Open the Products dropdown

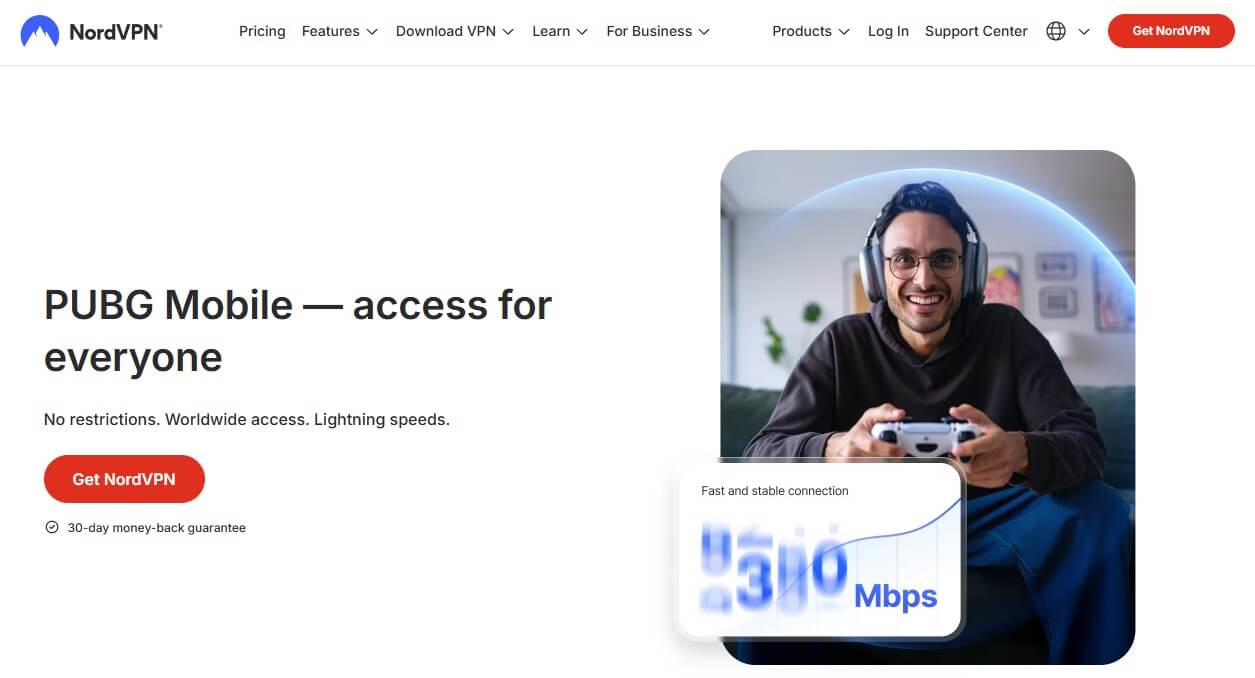pyautogui.click(x=811, y=31)
